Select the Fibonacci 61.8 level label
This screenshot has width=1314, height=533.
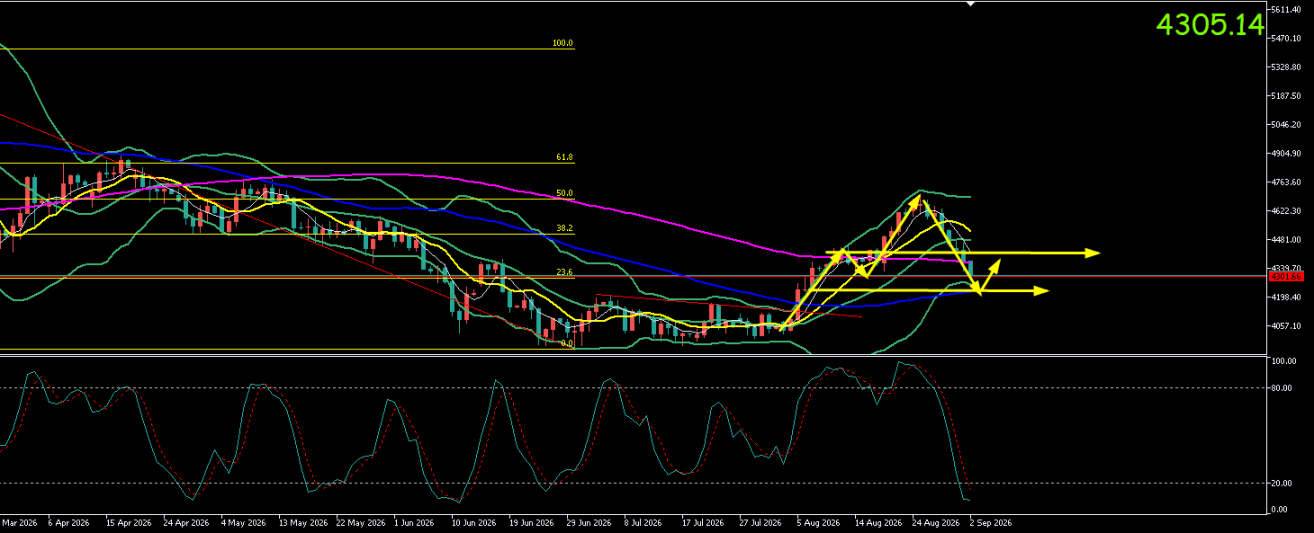pos(564,158)
